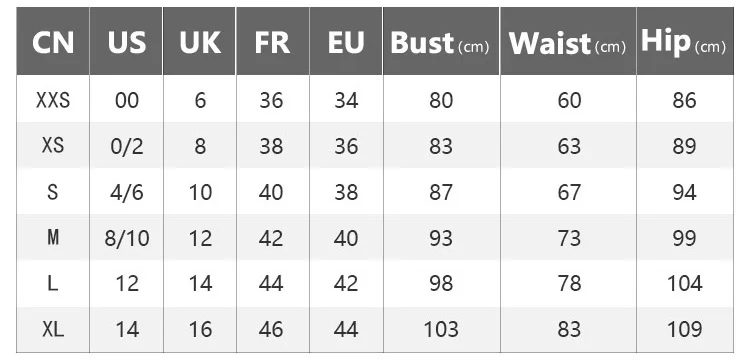Click the bust value 98
Screen dimensions: 750x360
[x=441, y=284]
